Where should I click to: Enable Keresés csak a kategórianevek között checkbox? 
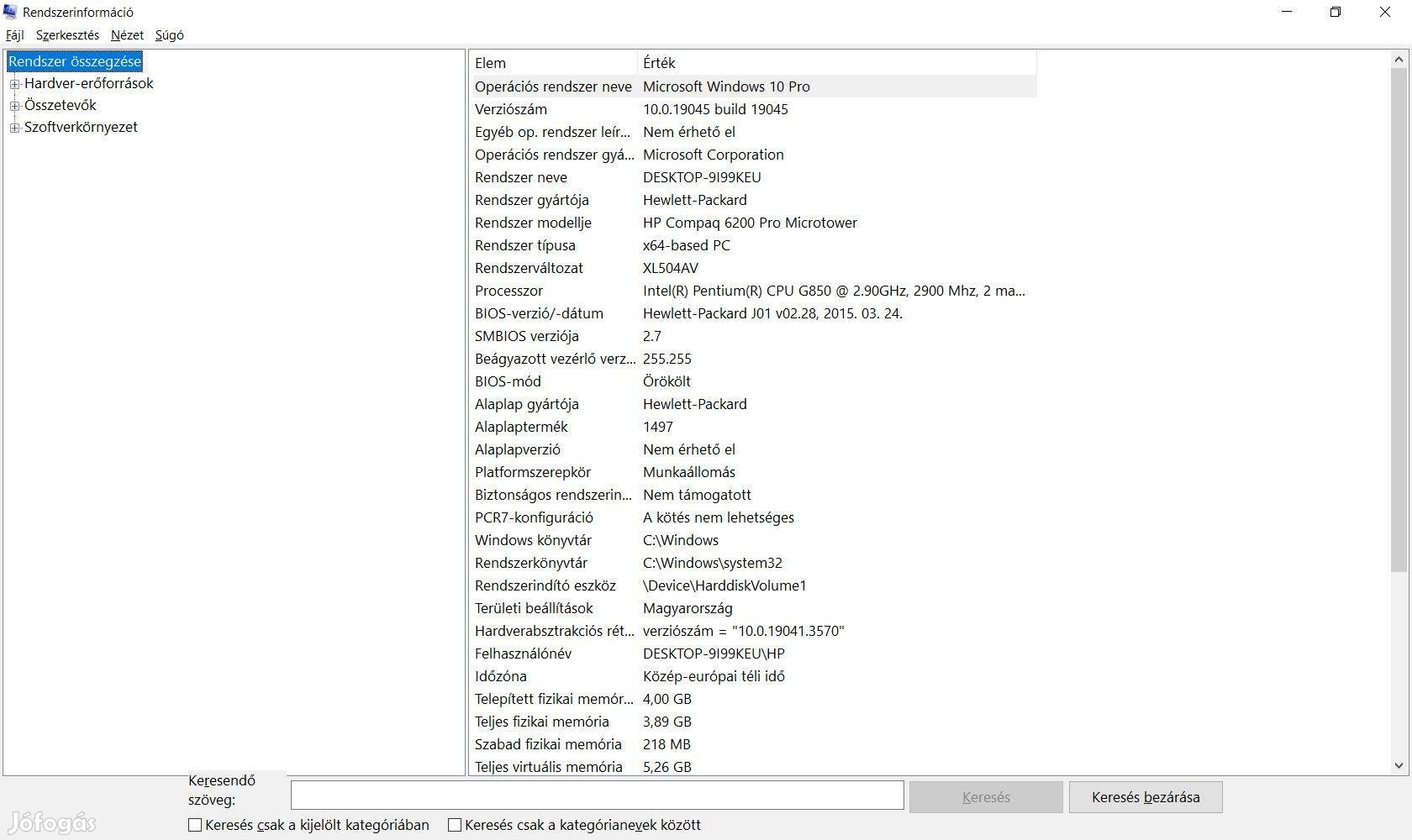pos(455,825)
